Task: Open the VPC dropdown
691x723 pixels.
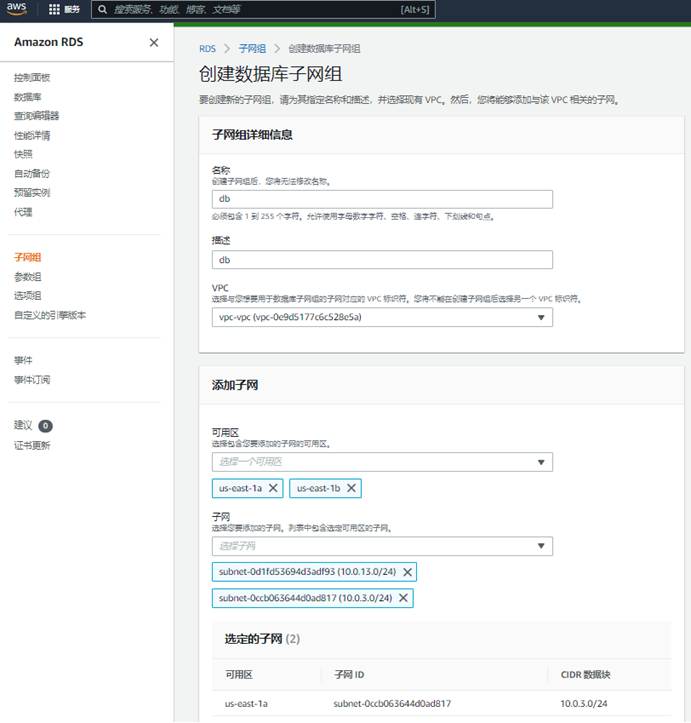Action: [x=382, y=317]
